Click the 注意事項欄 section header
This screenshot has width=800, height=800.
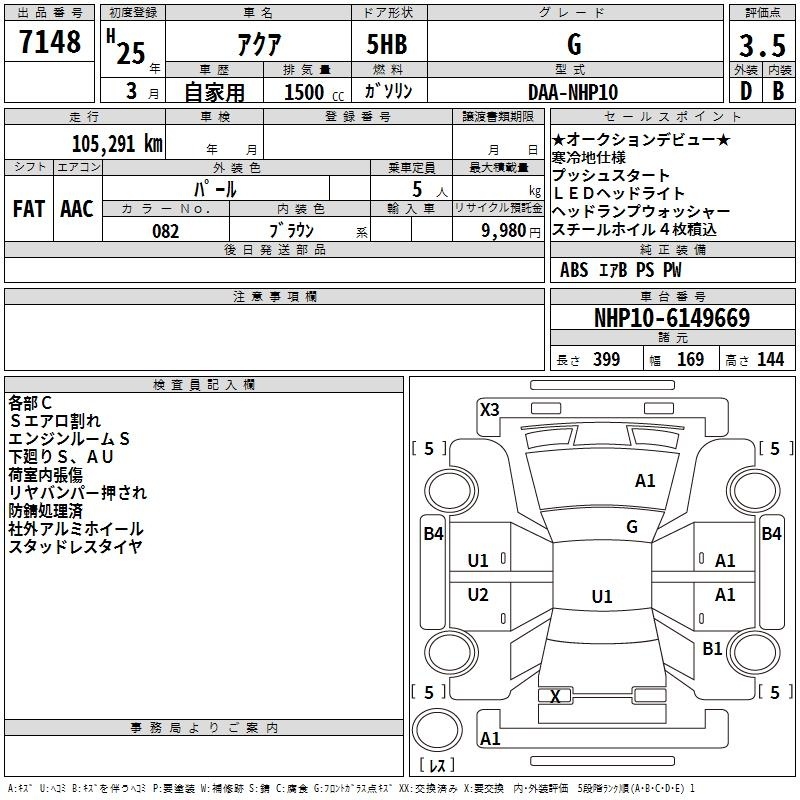[x=275, y=296]
